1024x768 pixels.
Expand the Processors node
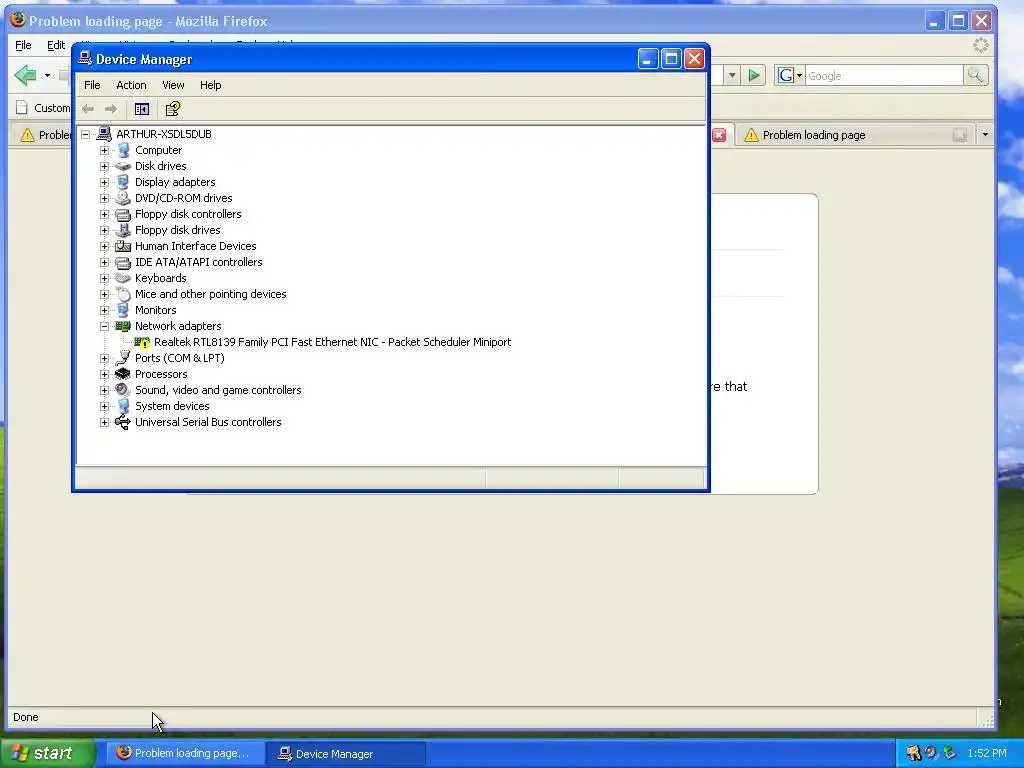click(104, 374)
